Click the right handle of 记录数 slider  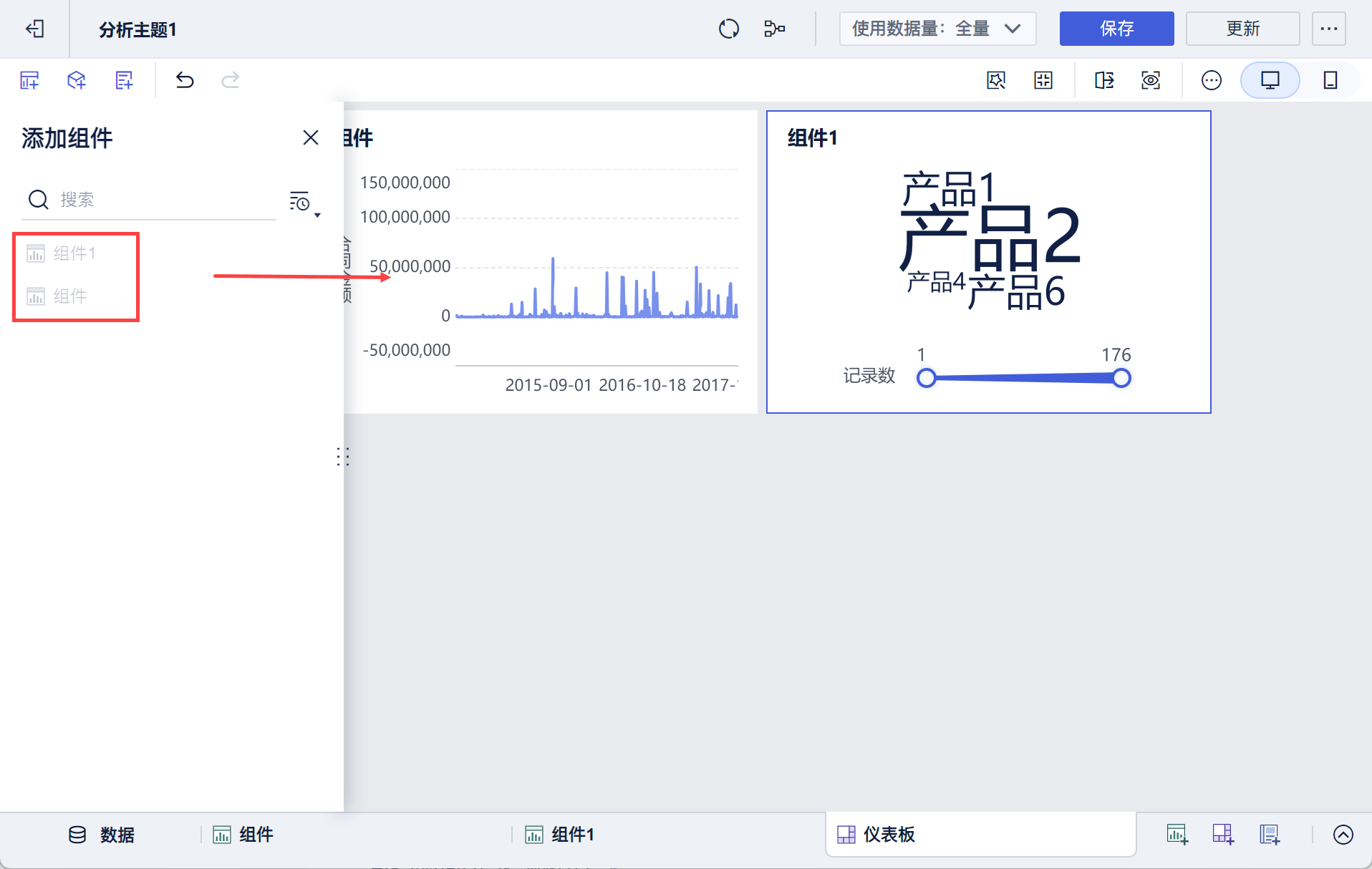[x=1121, y=378]
